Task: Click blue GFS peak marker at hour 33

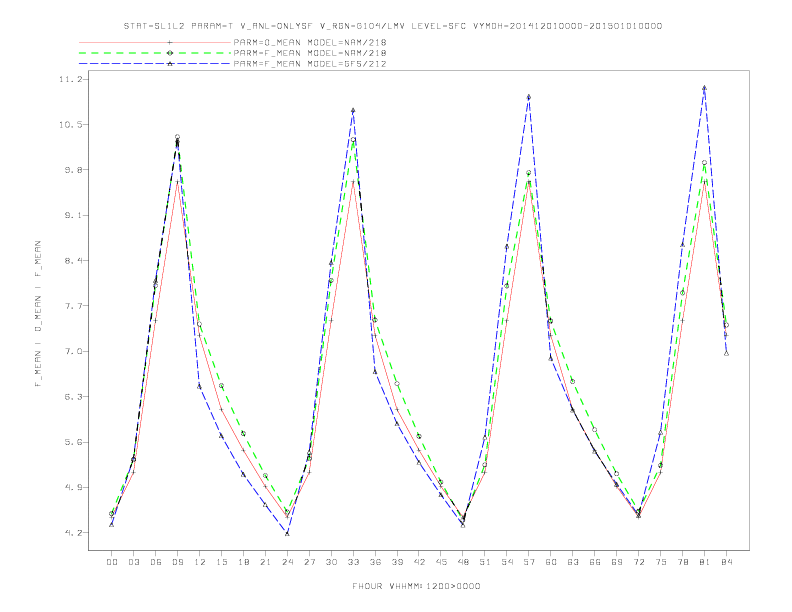Action: coord(353,110)
